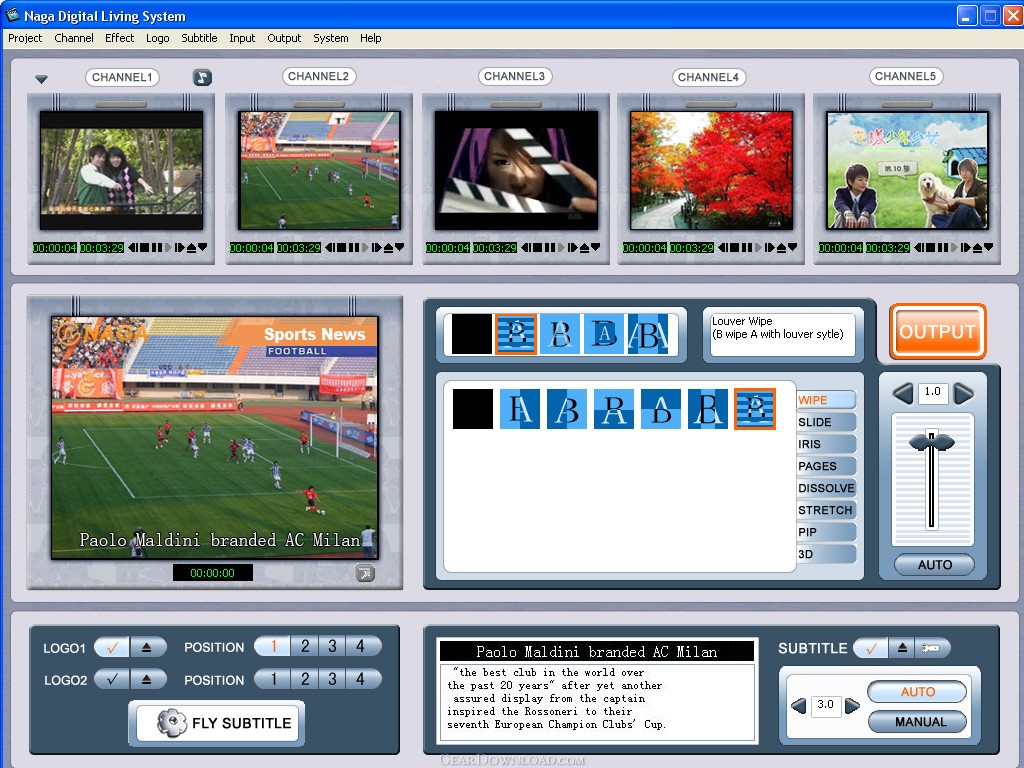Click the Channel 4 autumn trees thumbnail
1024x768 pixels.
pyautogui.click(x=711, y=170)
